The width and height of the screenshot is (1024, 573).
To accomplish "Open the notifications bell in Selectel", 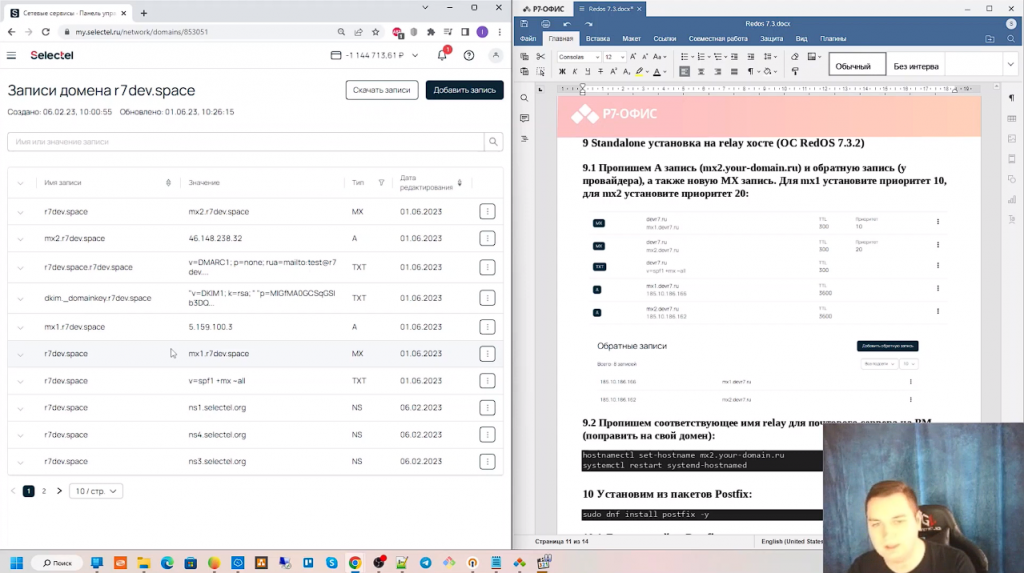I will pos(442,55).
